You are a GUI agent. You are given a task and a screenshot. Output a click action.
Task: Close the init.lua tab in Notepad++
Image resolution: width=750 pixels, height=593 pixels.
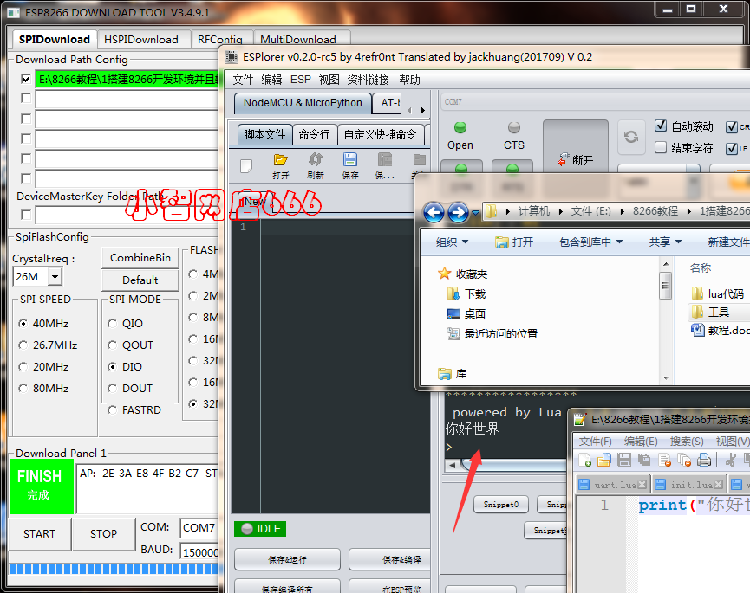click(x=717, y=484)
